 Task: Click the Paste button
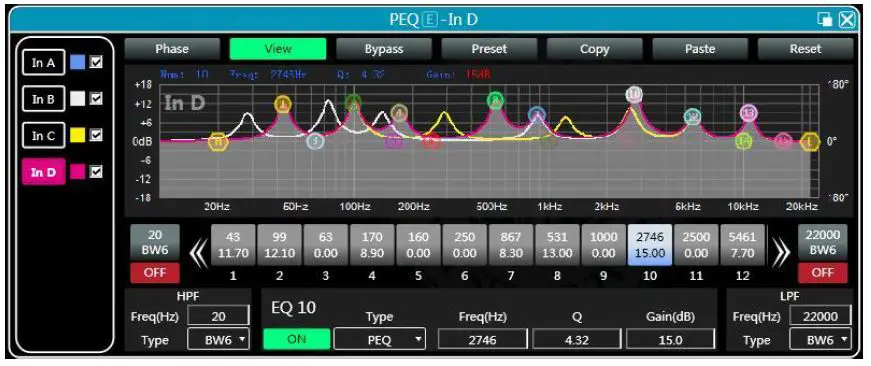[700, 48]
